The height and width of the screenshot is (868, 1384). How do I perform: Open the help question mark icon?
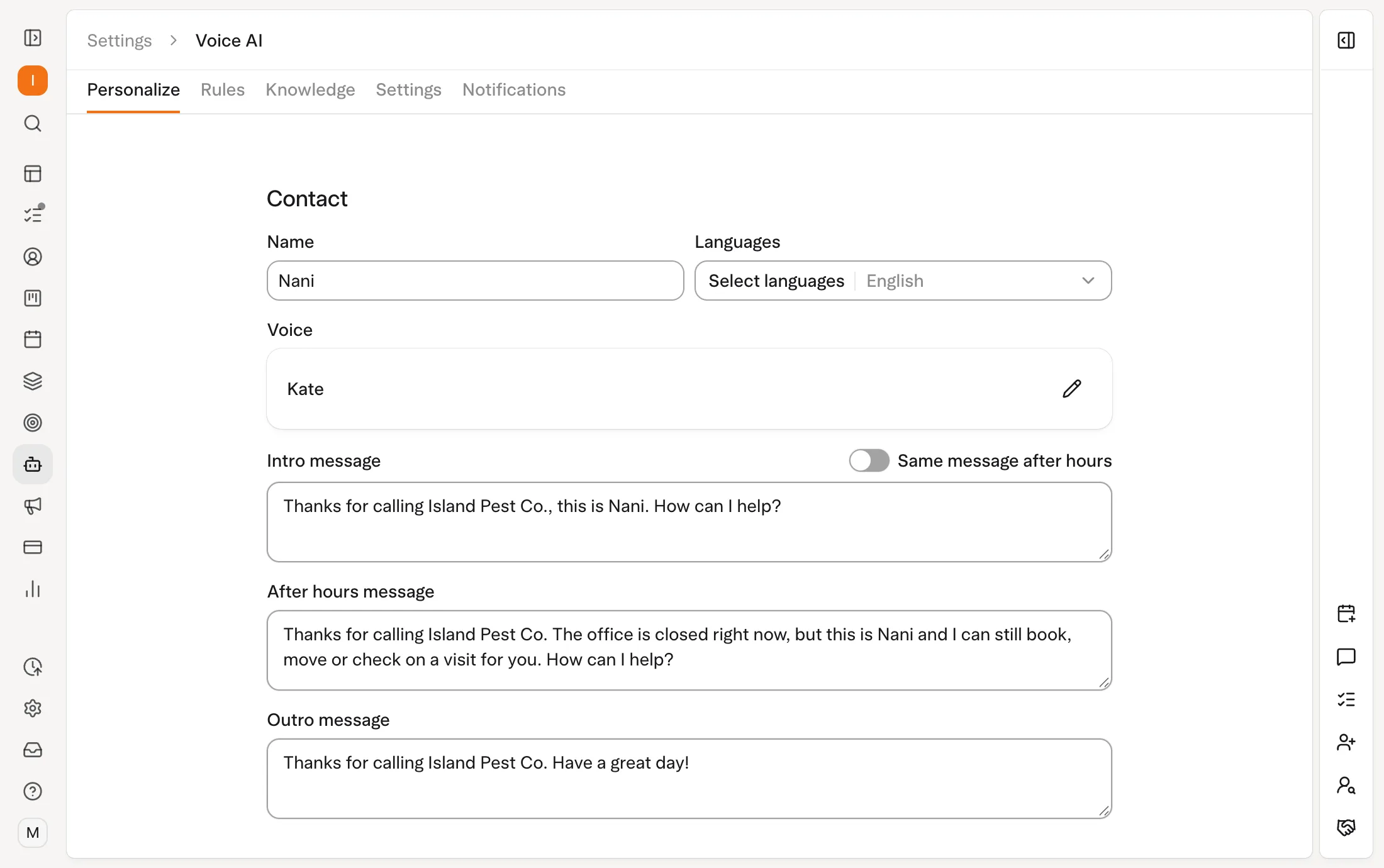click(33, 791)
